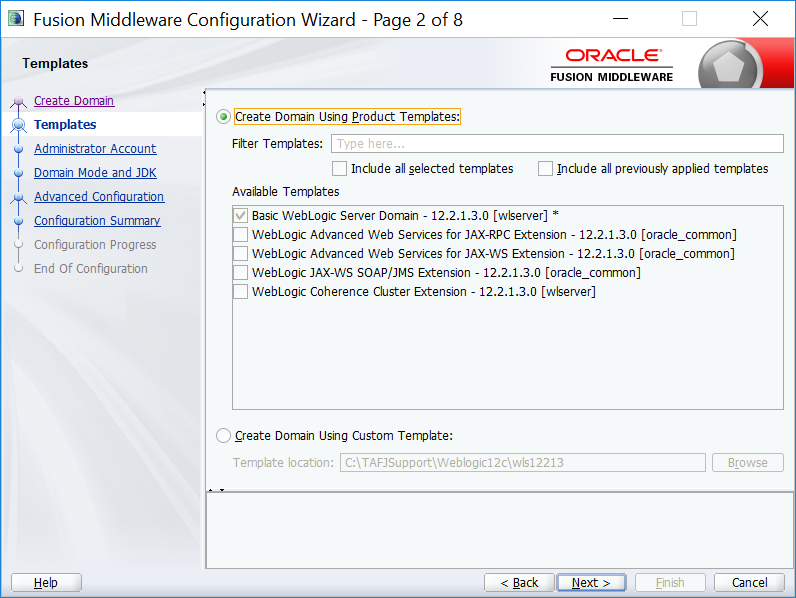Click the Back button
Viewport: 796px width, 598px height.
click(518, 583)
